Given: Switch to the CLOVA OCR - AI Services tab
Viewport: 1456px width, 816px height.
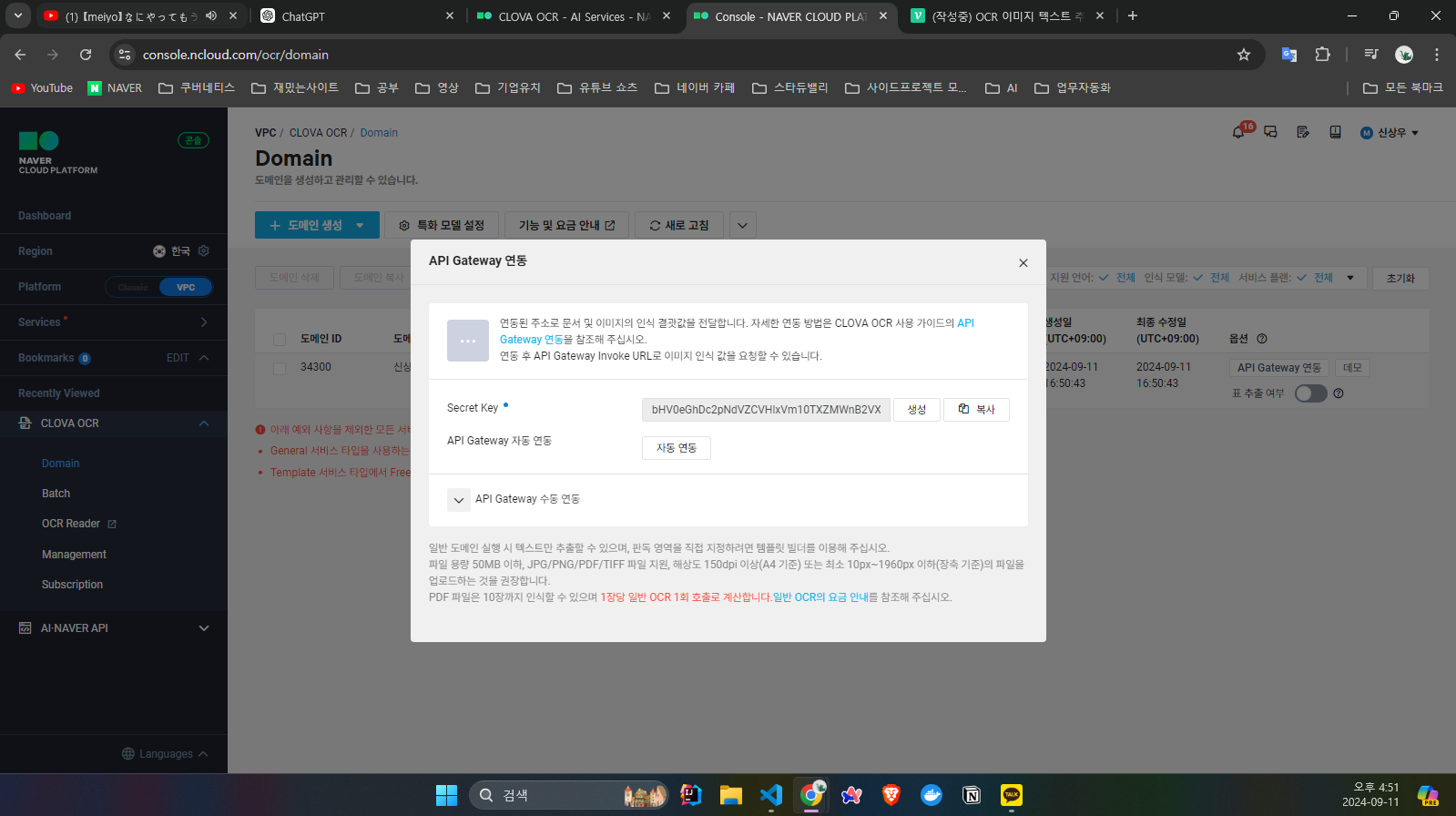Looking at the screenshot, I should pyautogui.click(x=574, y=15).
